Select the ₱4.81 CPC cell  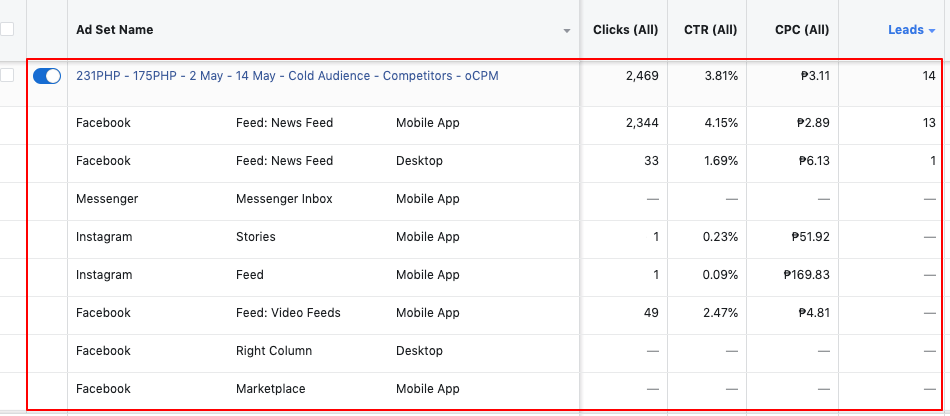pos(814,313)
